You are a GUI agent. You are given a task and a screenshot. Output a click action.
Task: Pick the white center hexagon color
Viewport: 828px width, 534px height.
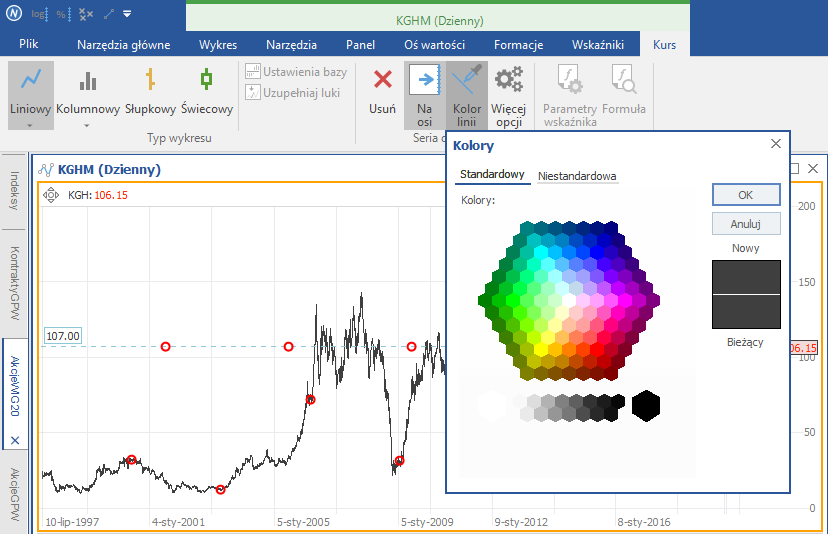click(569, 301)
